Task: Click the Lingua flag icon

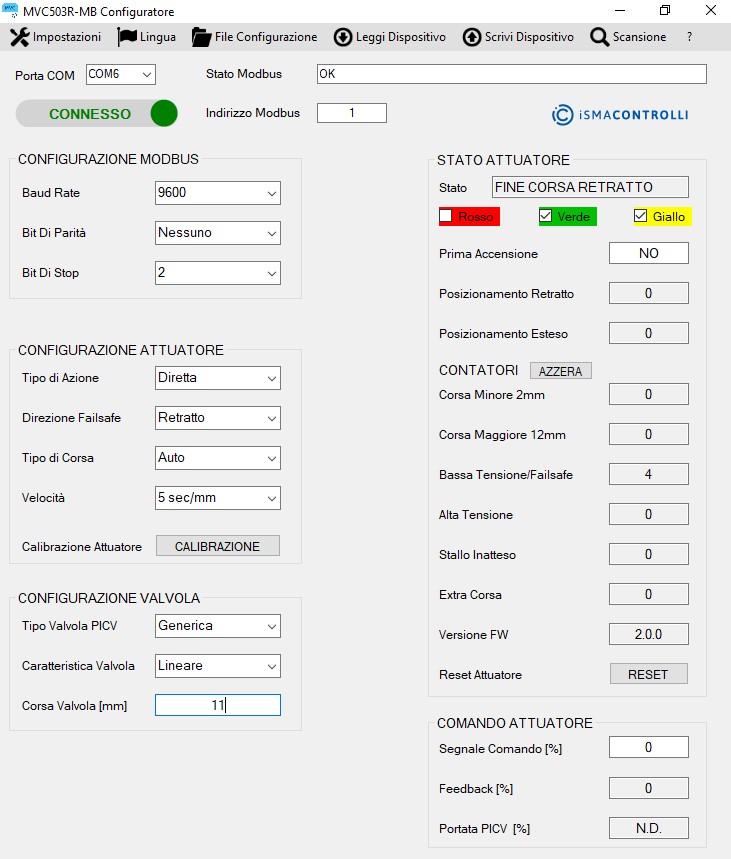Action: pyautogui.click(x=127, y=37)
